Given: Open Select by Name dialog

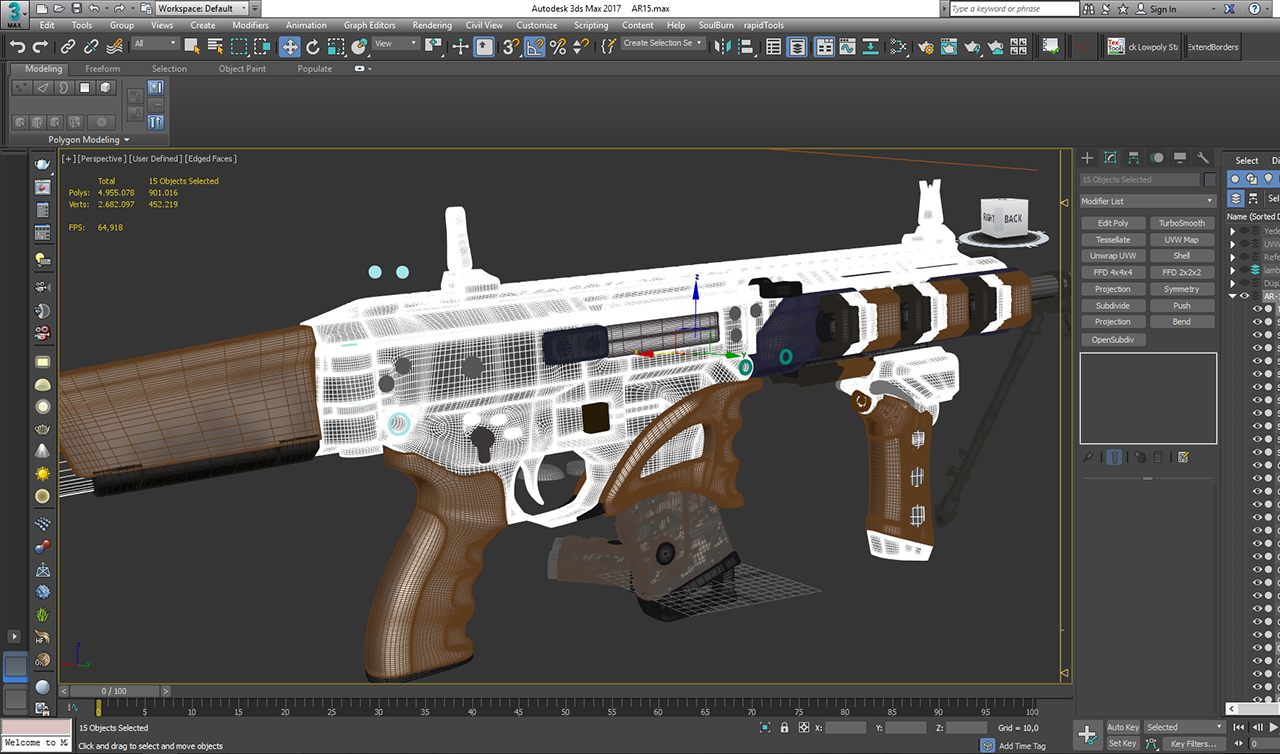Looking at the screenshot, I should (x=215, y=46).
